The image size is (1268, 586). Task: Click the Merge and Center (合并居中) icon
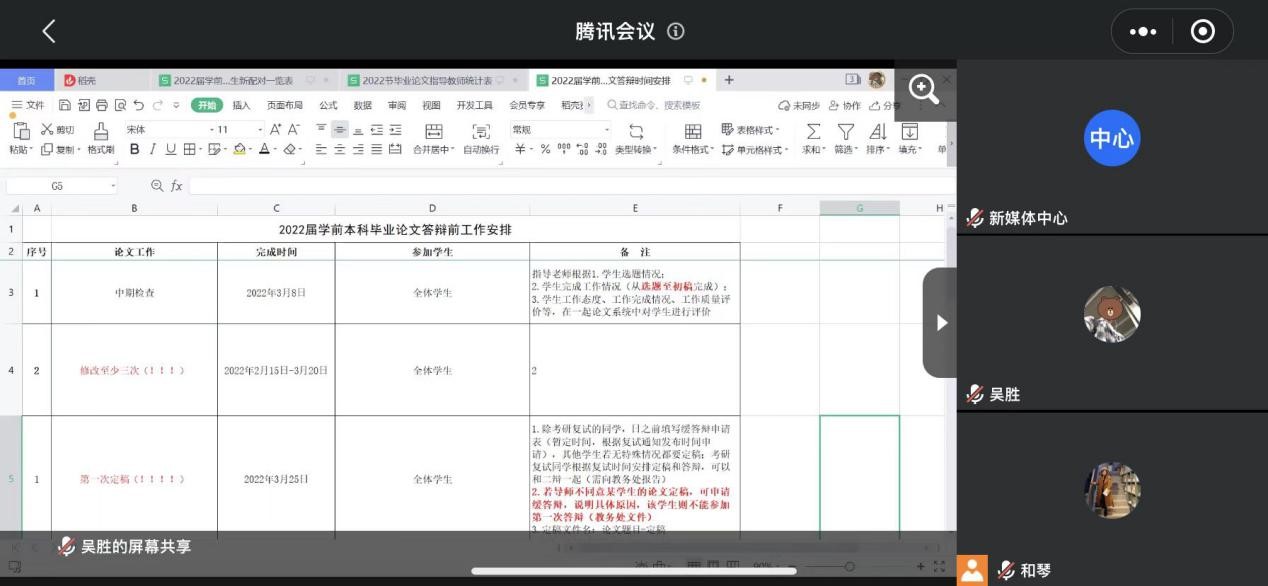pyautogui.click(x=433, y=131)
